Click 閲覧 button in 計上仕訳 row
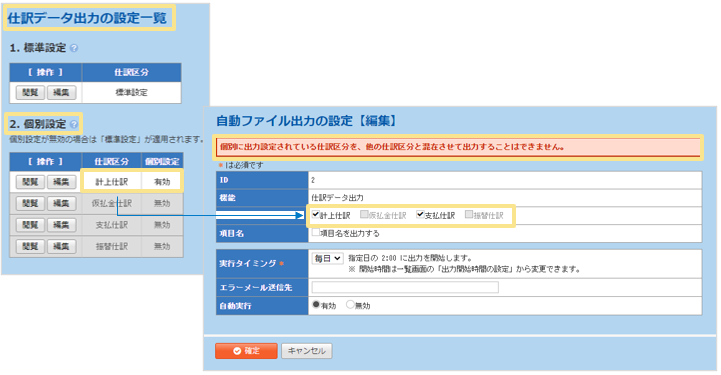 (30, 182)
